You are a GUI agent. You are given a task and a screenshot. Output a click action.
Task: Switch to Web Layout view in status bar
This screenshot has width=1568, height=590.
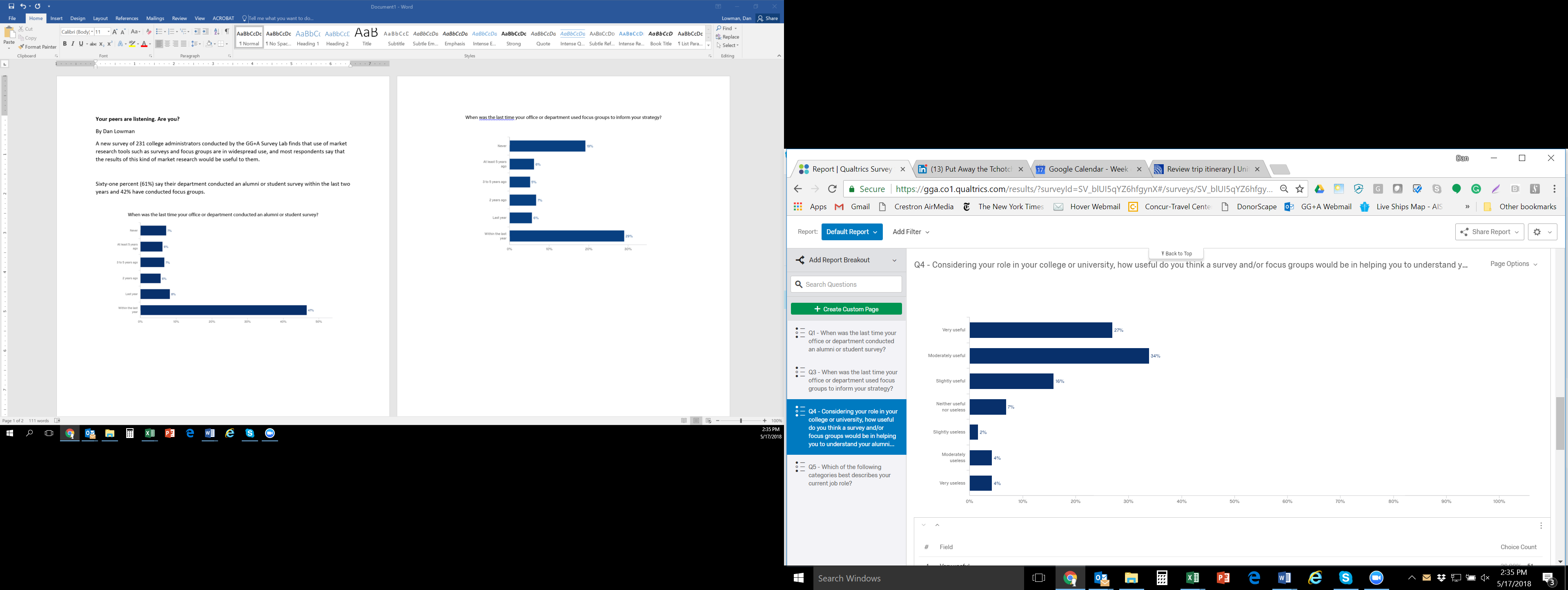708,421
